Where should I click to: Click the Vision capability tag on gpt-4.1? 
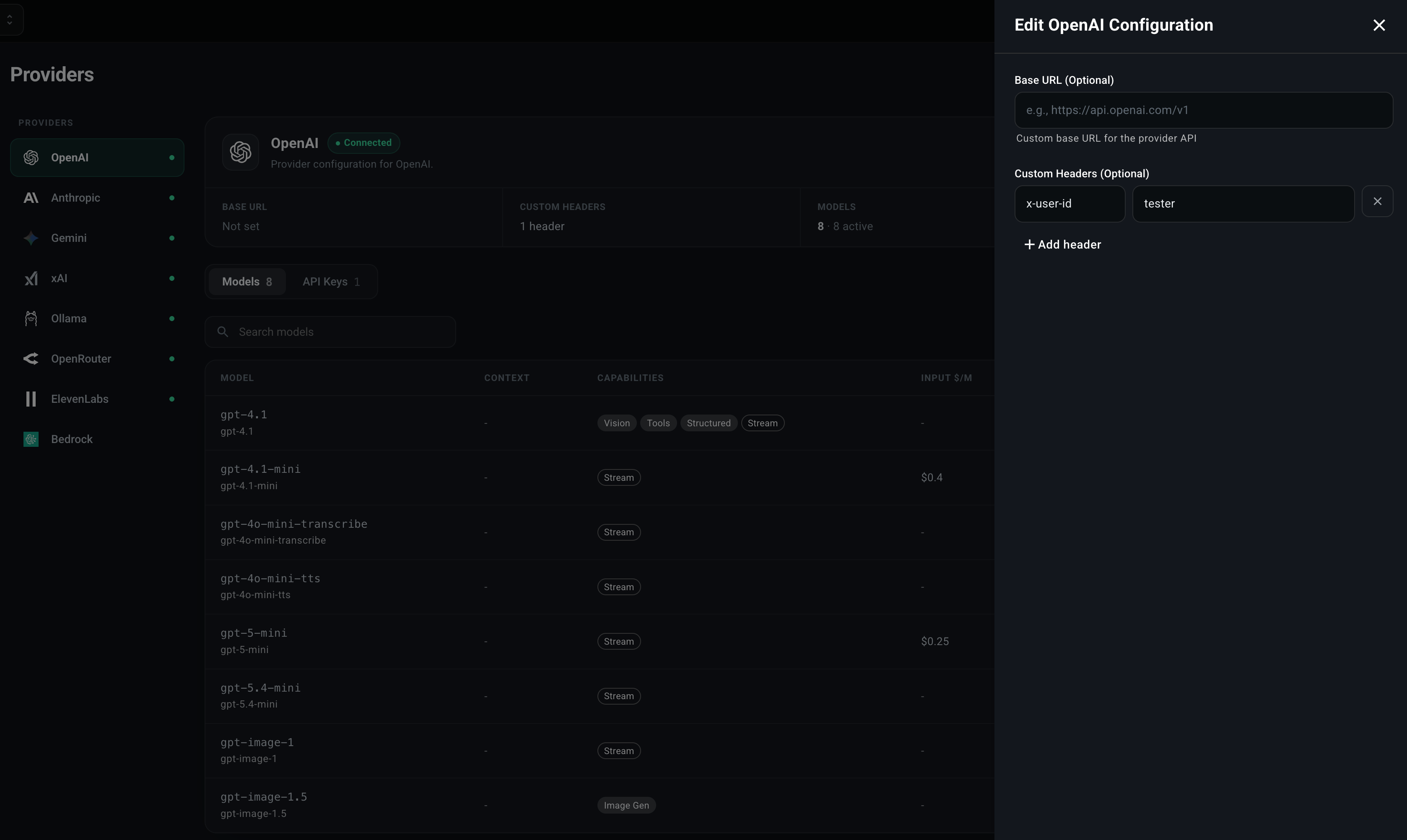(616, 423)
